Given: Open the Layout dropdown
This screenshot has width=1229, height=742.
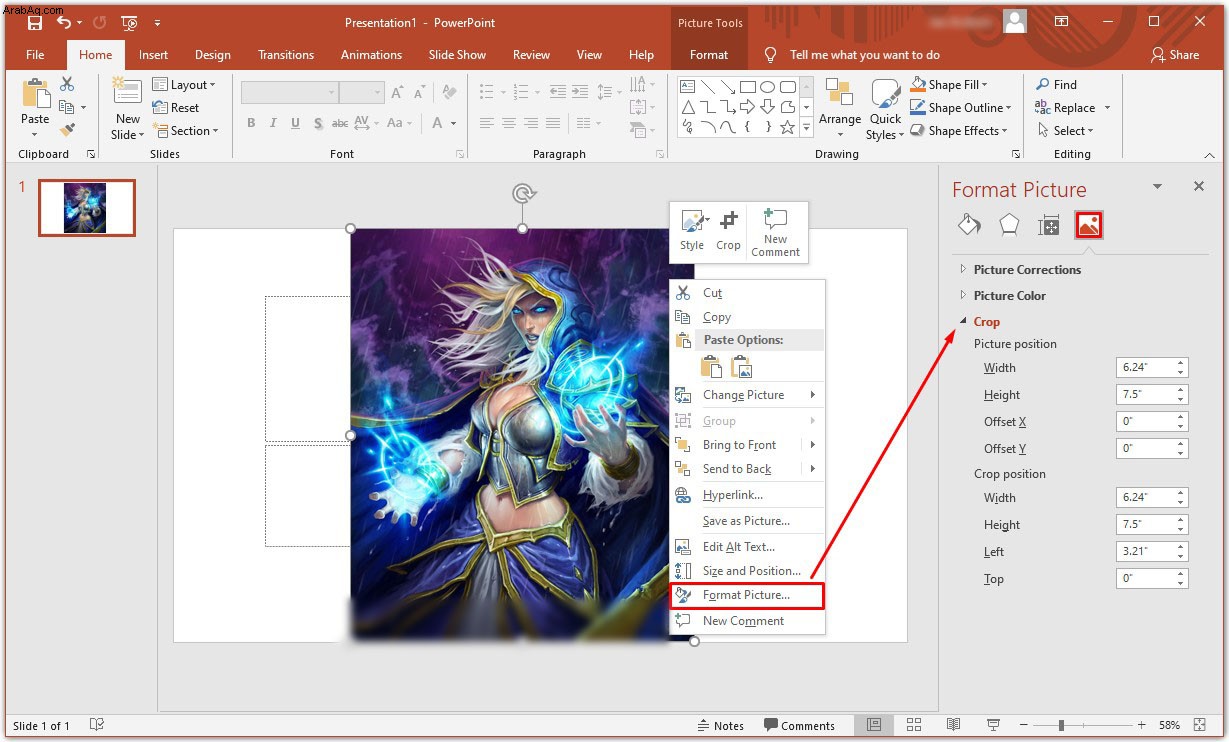Looking at the screenshot, I should 185,85.
